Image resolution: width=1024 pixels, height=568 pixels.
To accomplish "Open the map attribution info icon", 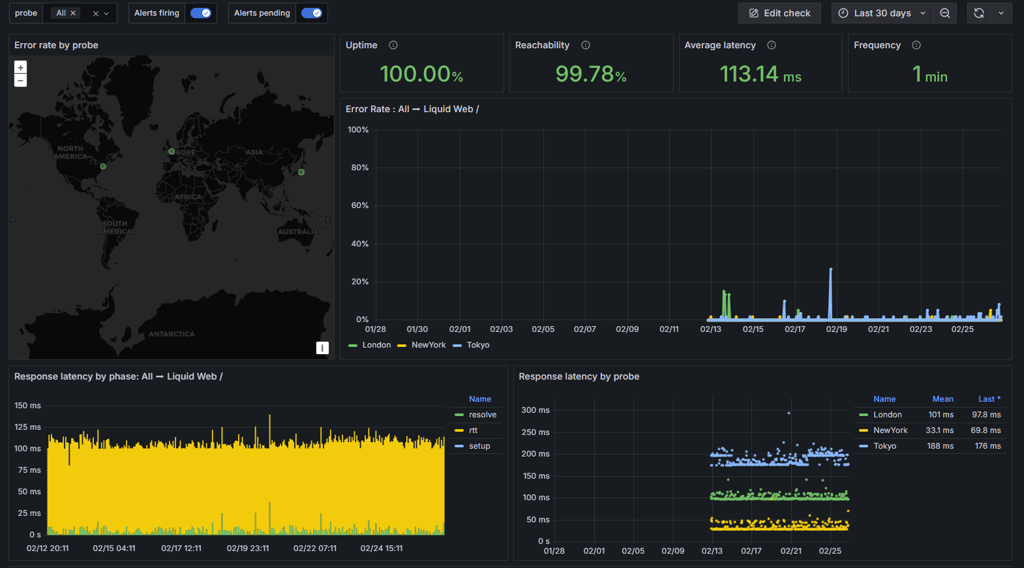I will [x=322, y=348].
